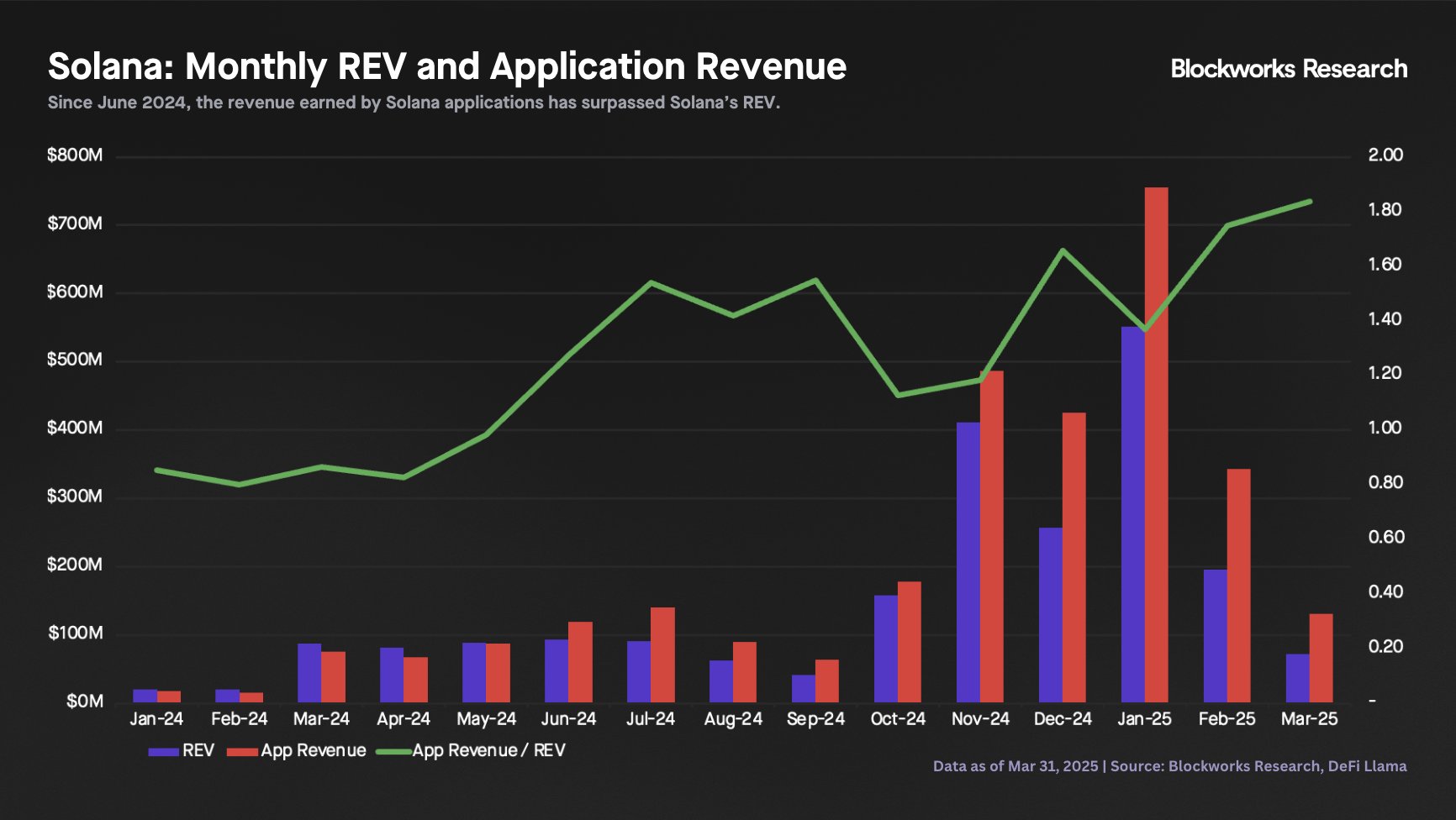Click the purple REV bar for Nov-24

(968, 562)
